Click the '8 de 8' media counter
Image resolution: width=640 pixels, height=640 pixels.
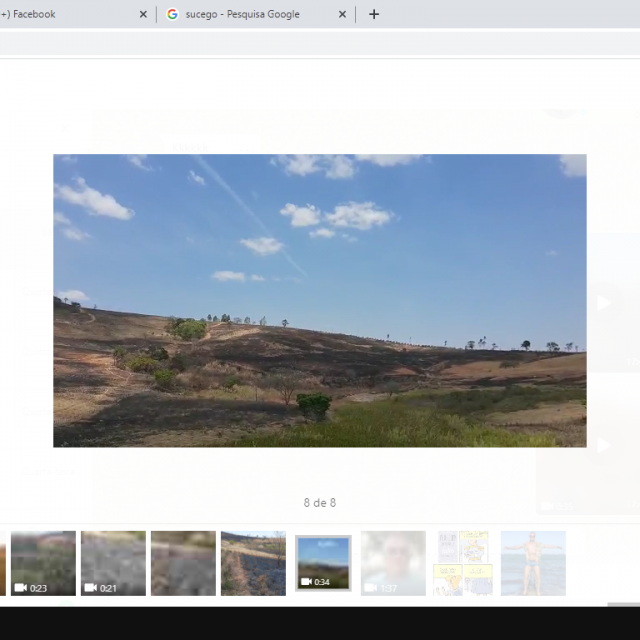tap(320, 502)
